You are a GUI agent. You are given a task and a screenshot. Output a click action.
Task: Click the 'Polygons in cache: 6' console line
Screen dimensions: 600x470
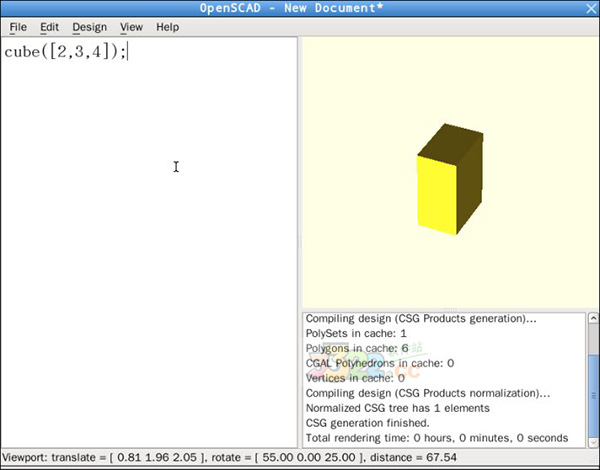point(357,348)
